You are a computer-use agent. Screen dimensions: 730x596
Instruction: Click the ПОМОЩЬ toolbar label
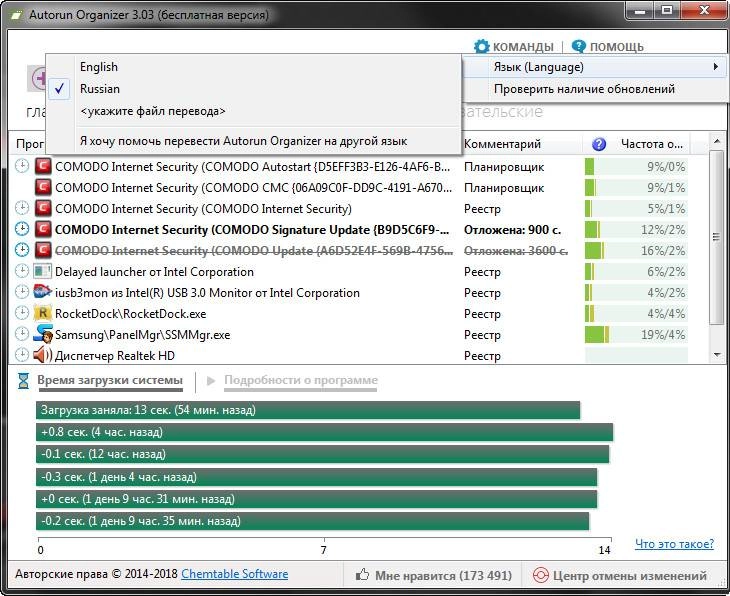(616, 47)
